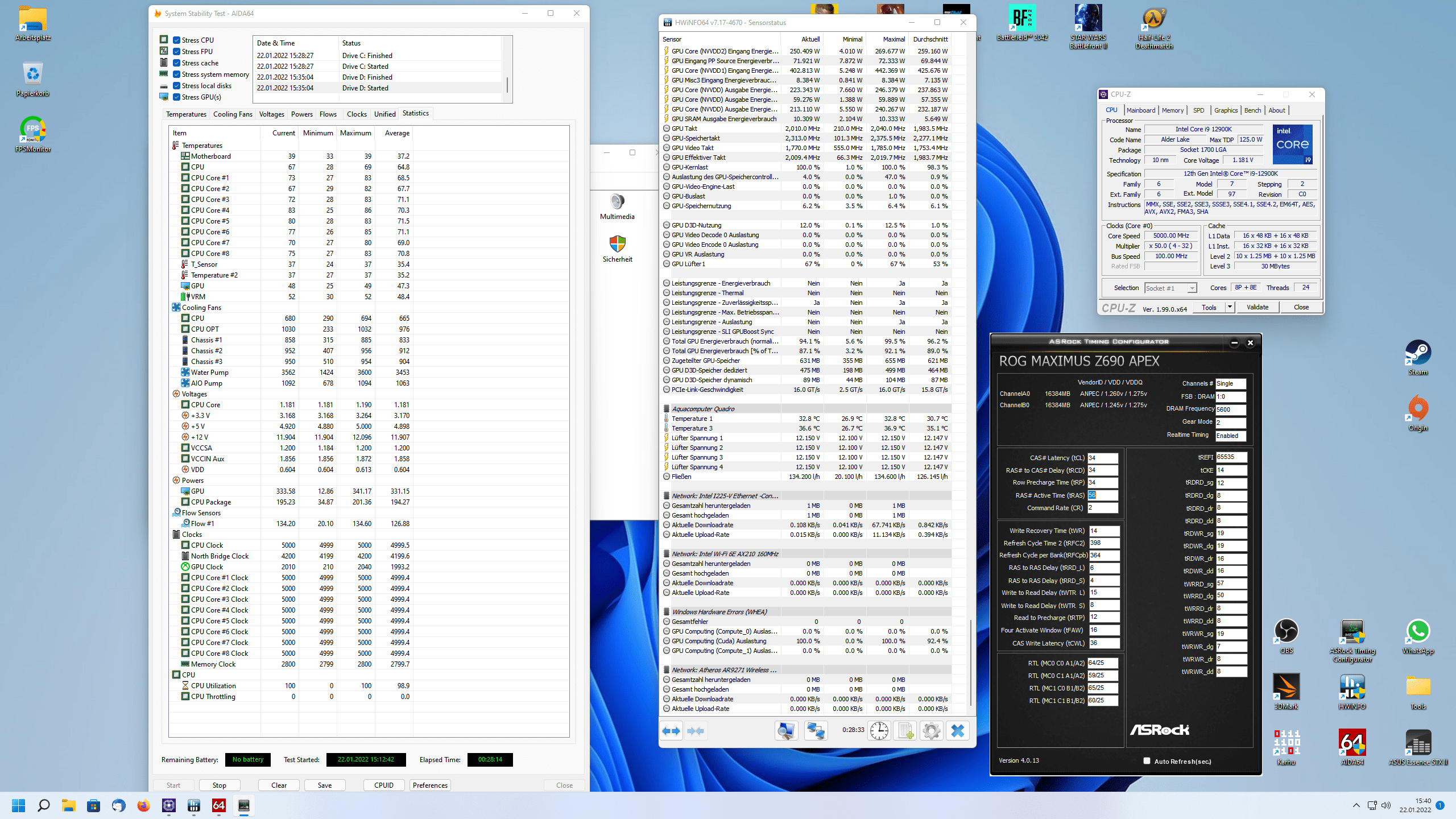Uncheck Stress cache checkbox
Viewport: 1456px width, 819px height.
(x=177, y=63)
